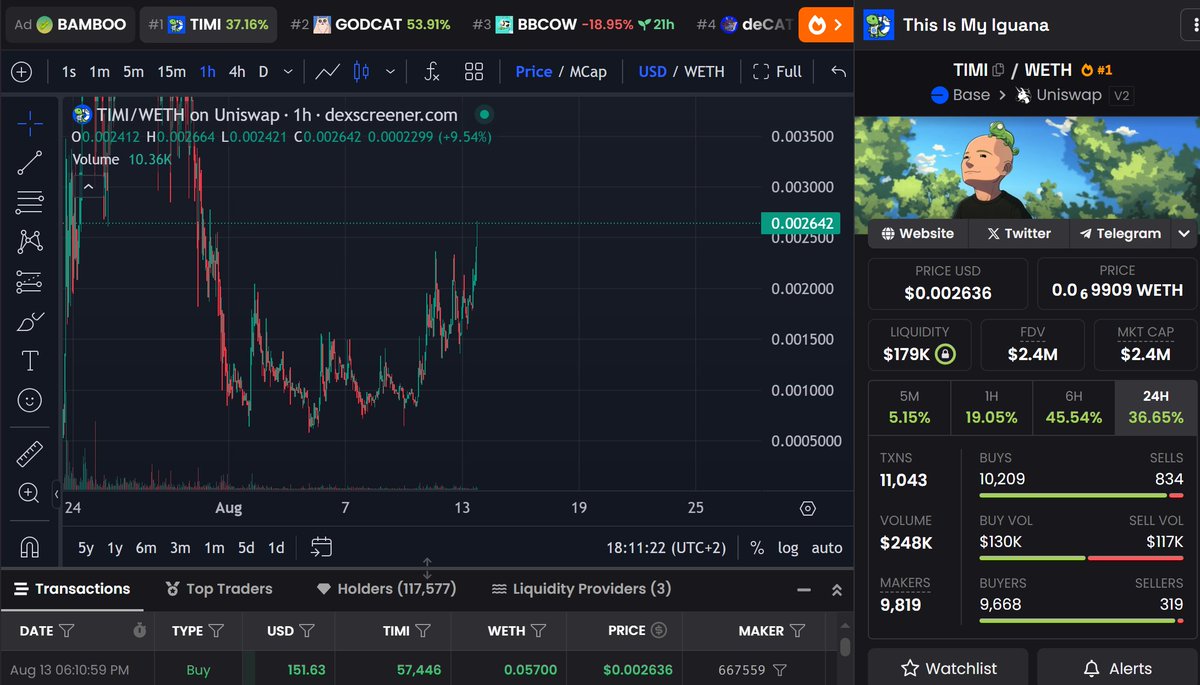Select the text annotation tool

click(30, 361)
